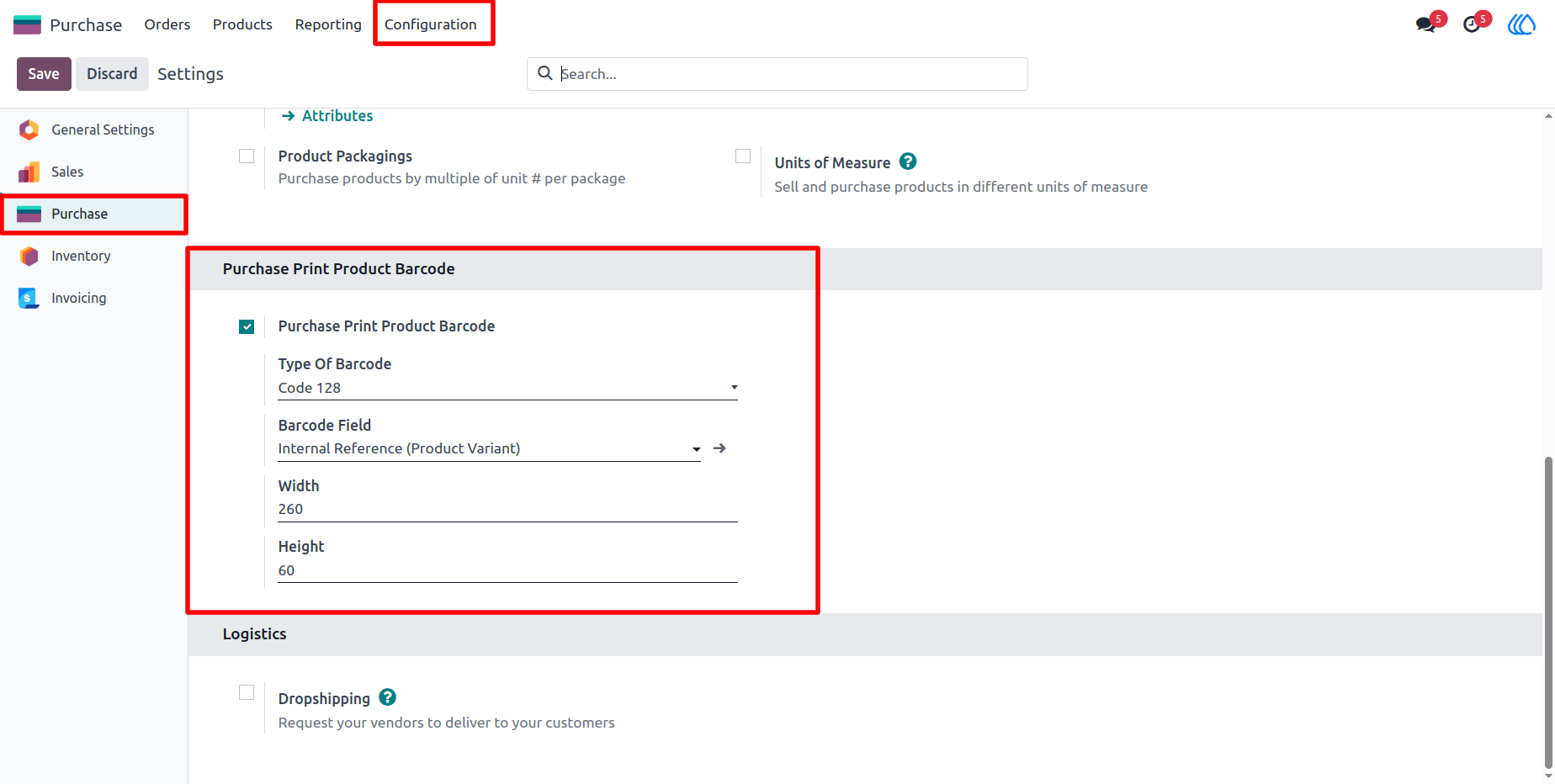Viewport: 1555px width, 784px height.
Task: Open the activities clock icon
Action: [x=1473, y=24]
